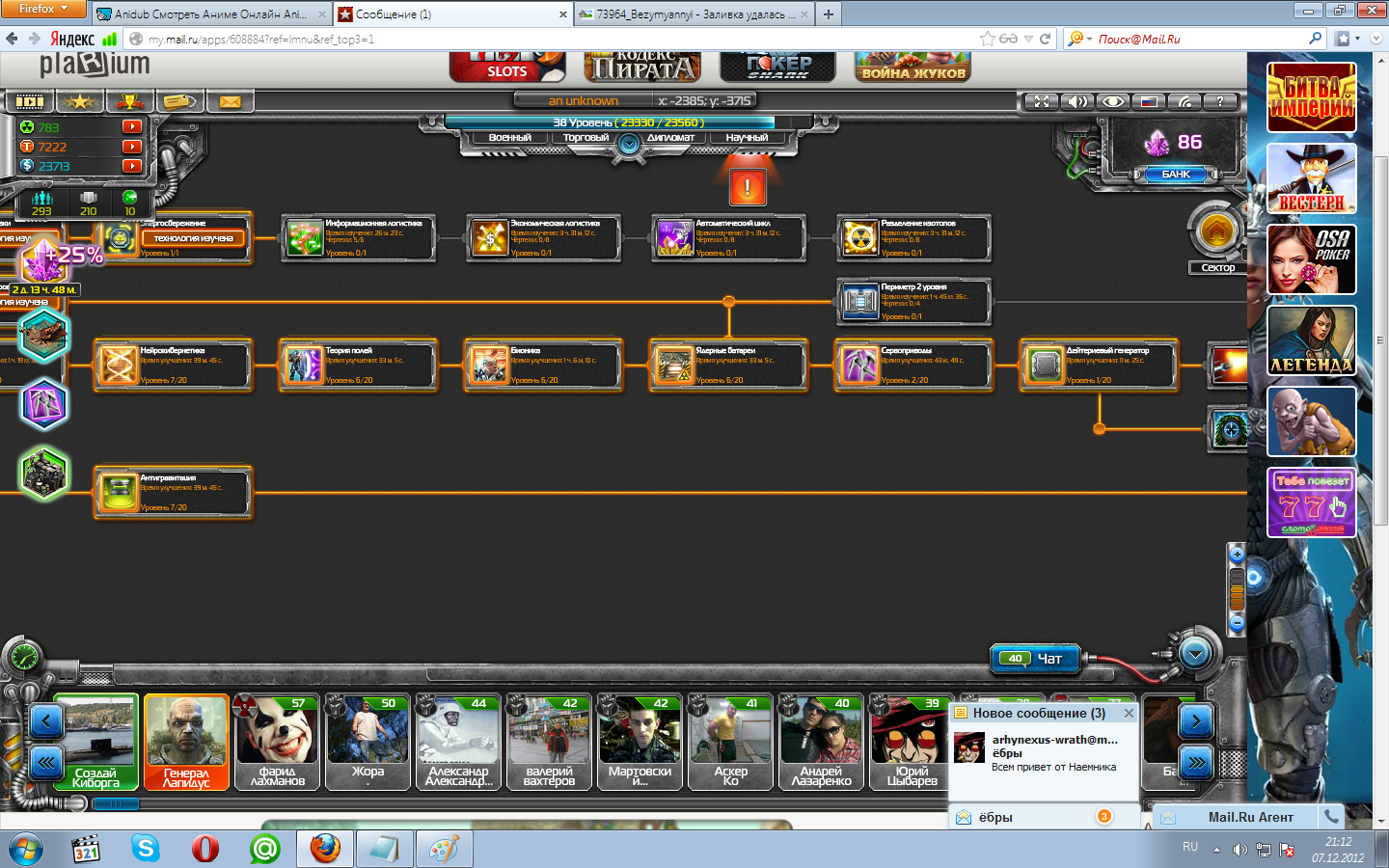Viewport: 1389px width, 868px height.
Task: Add titanium via red arrow next to 7222
Action: 131,147
